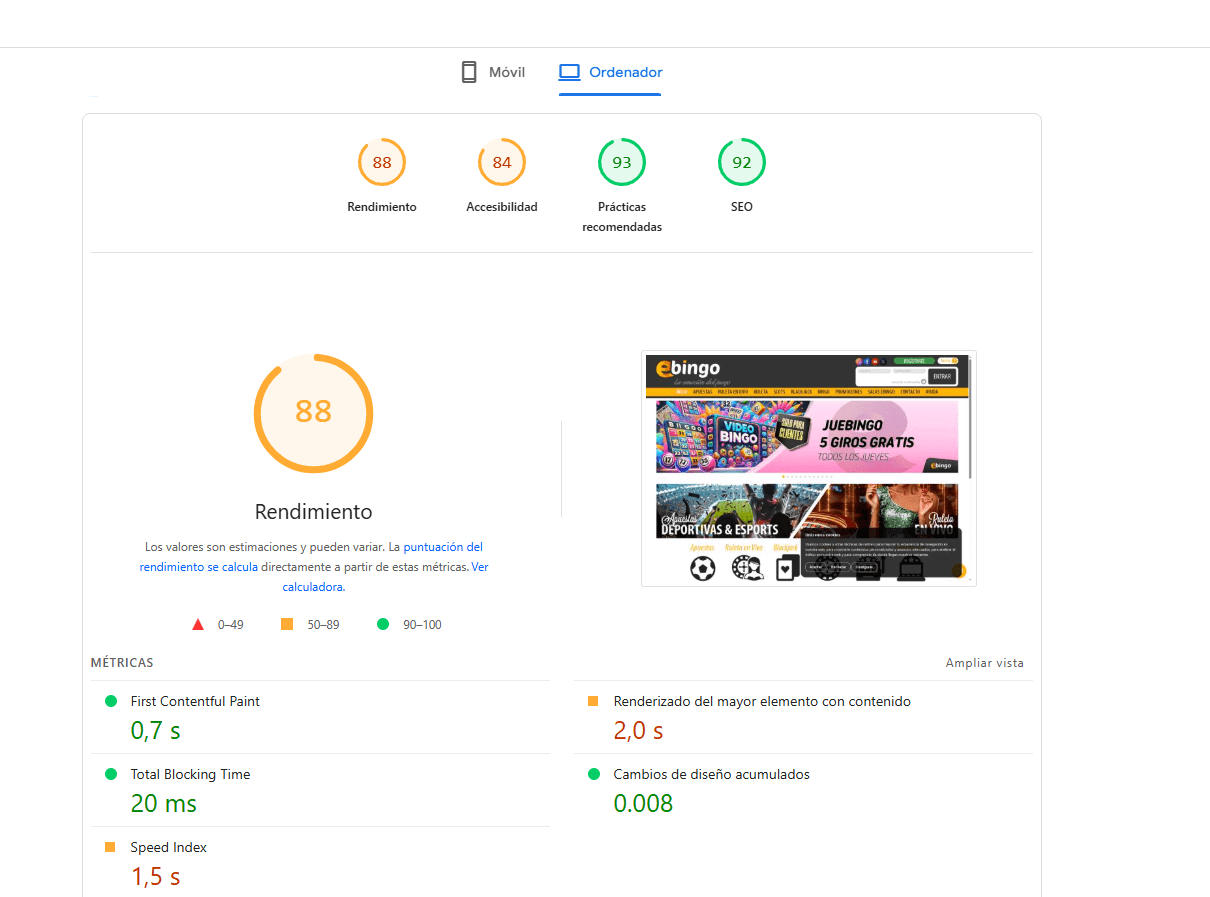Click the Prácticas recomendadas category label
The image size is (1210, 897).
click(622, 217)
